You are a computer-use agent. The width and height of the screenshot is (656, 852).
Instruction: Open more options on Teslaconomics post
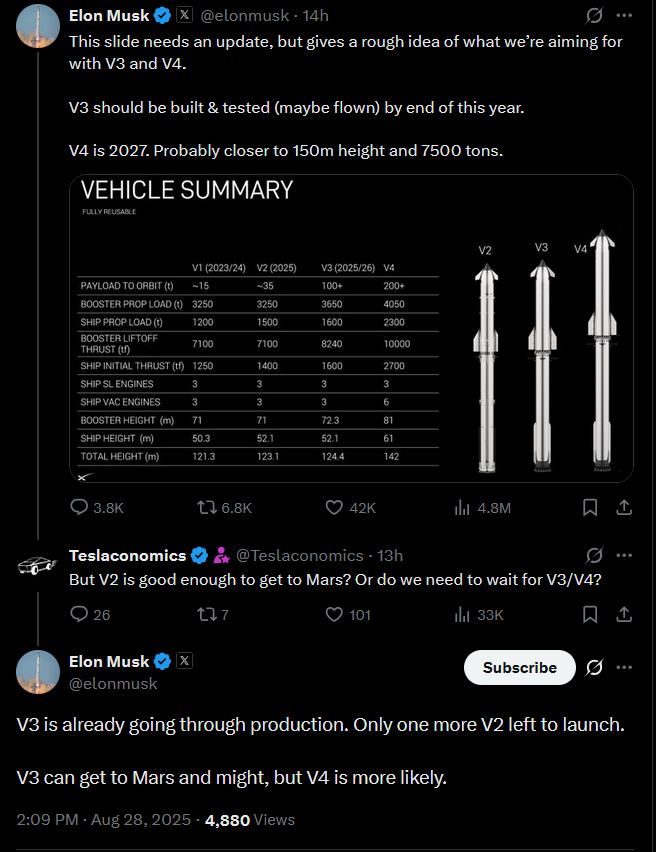[624, 555]
